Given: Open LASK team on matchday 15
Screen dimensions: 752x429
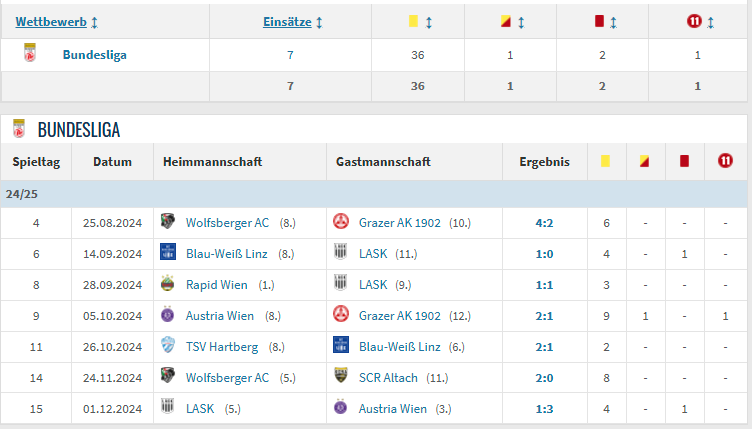Looking at the screenshot, I should pyautogui.click(x=200, y=409).
